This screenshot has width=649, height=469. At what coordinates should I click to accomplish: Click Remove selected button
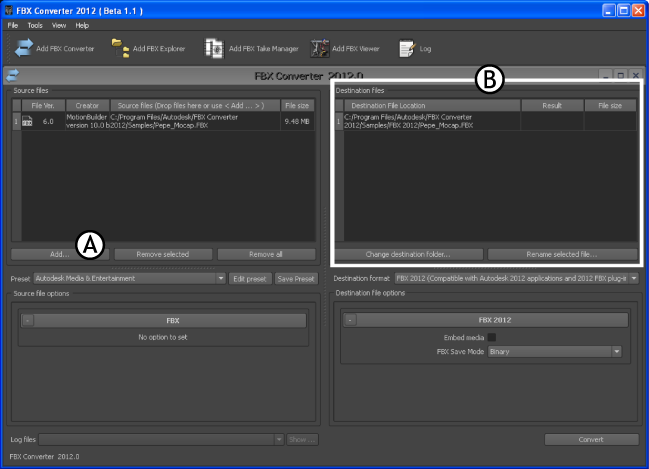(x=163, y=254)
